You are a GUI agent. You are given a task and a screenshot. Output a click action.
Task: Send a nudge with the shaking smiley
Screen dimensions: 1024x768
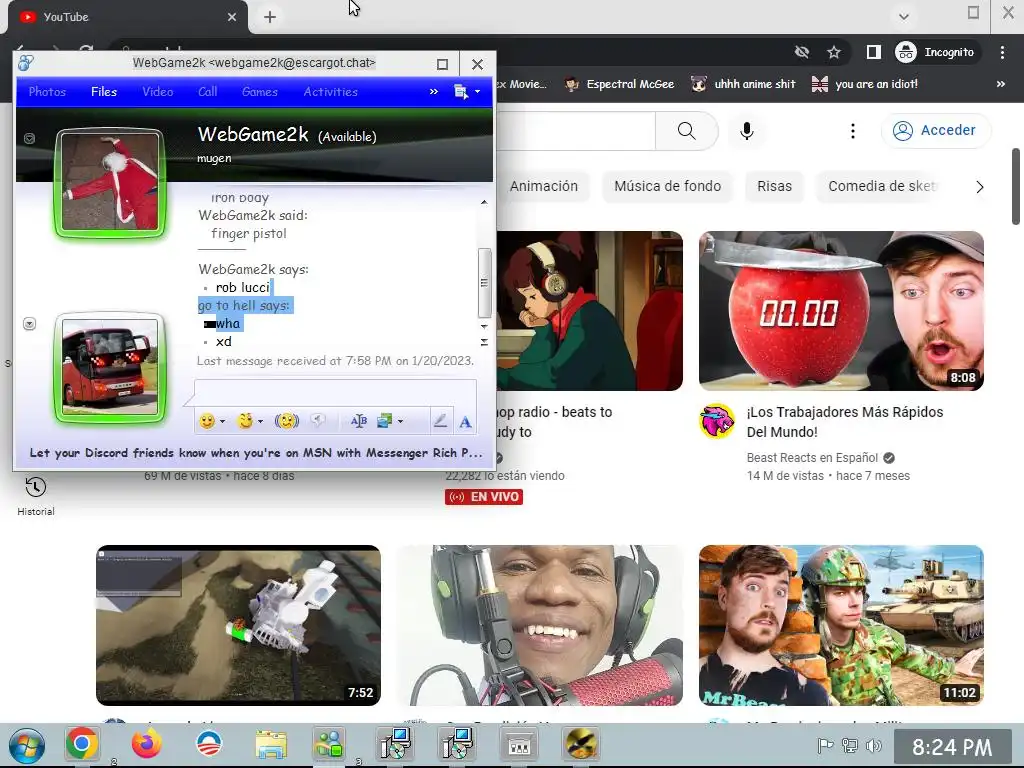pos(287,421)
